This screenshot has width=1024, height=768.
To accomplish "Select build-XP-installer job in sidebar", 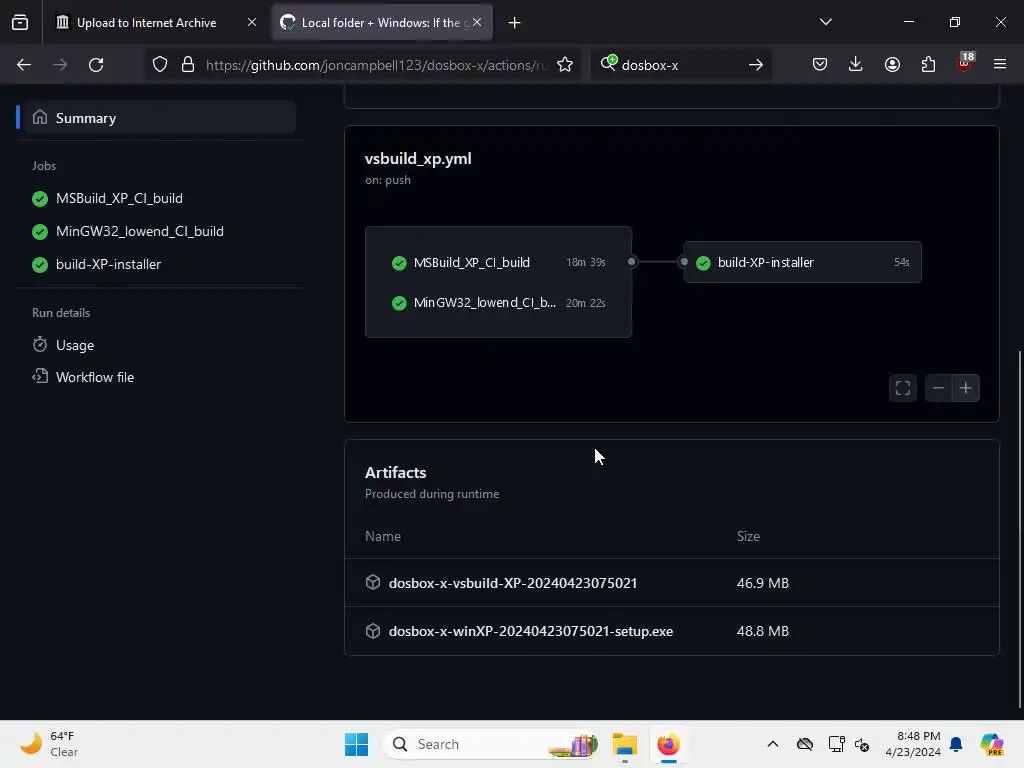I will point(108,264).
